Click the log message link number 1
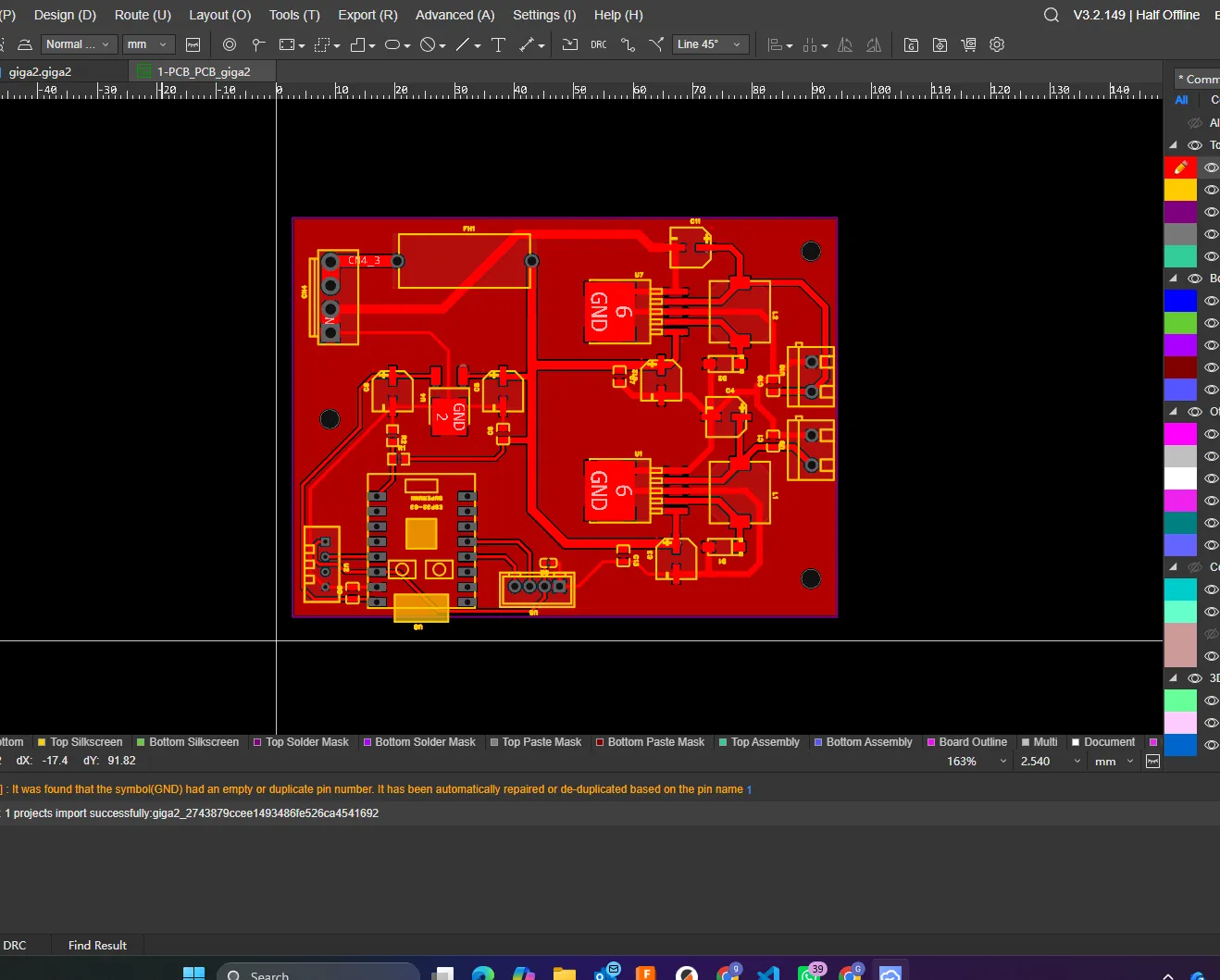This screenshot has width=1220, height=980. pyautogui.click(x=749, y=789)
